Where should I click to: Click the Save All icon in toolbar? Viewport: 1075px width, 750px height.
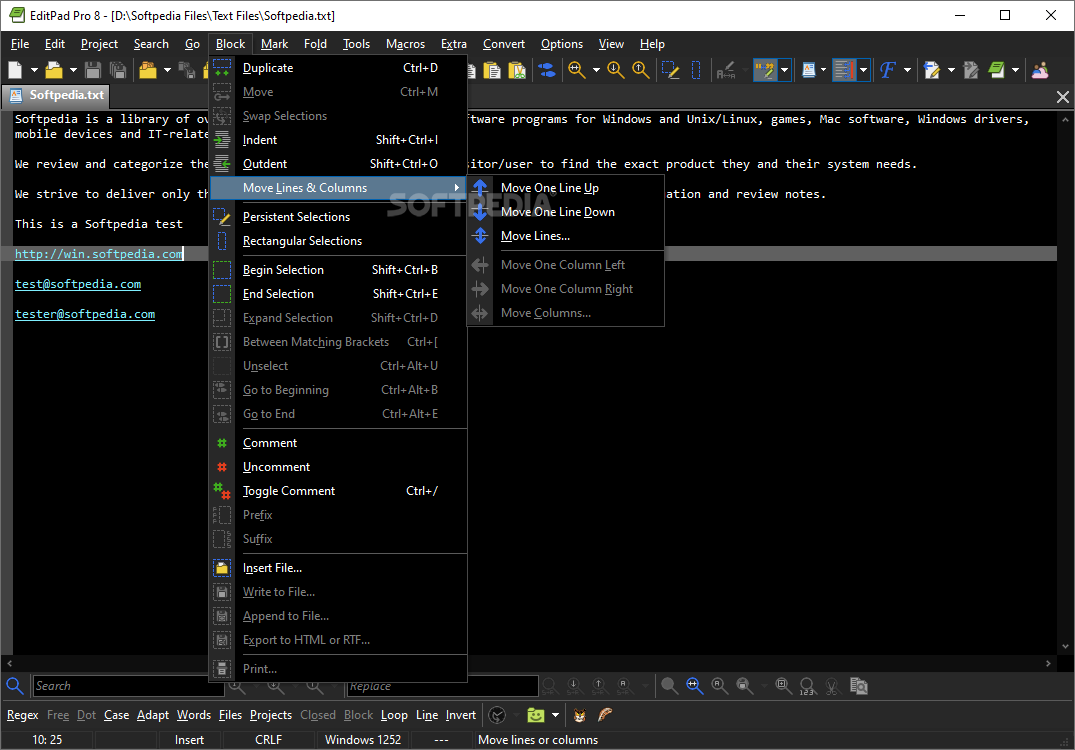[118, 70]
